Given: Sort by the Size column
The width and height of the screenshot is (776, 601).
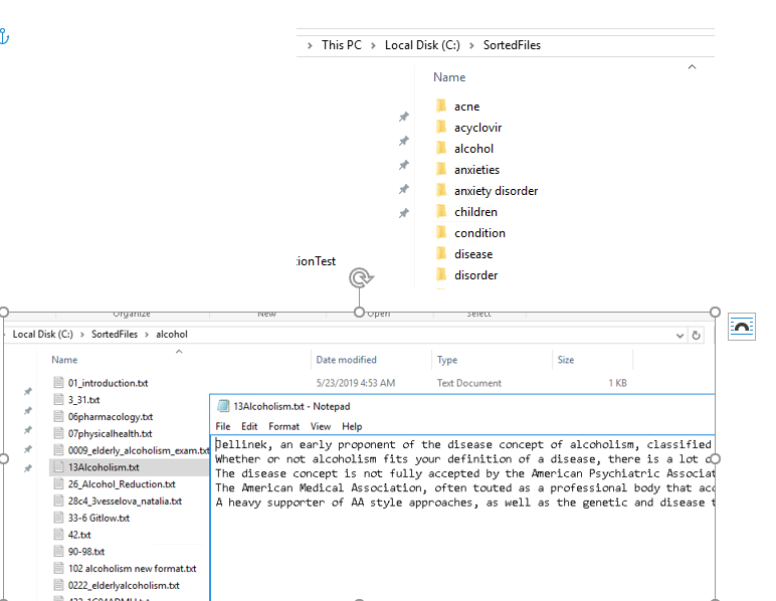Looking at the screenshot, I should click(566, 360).
